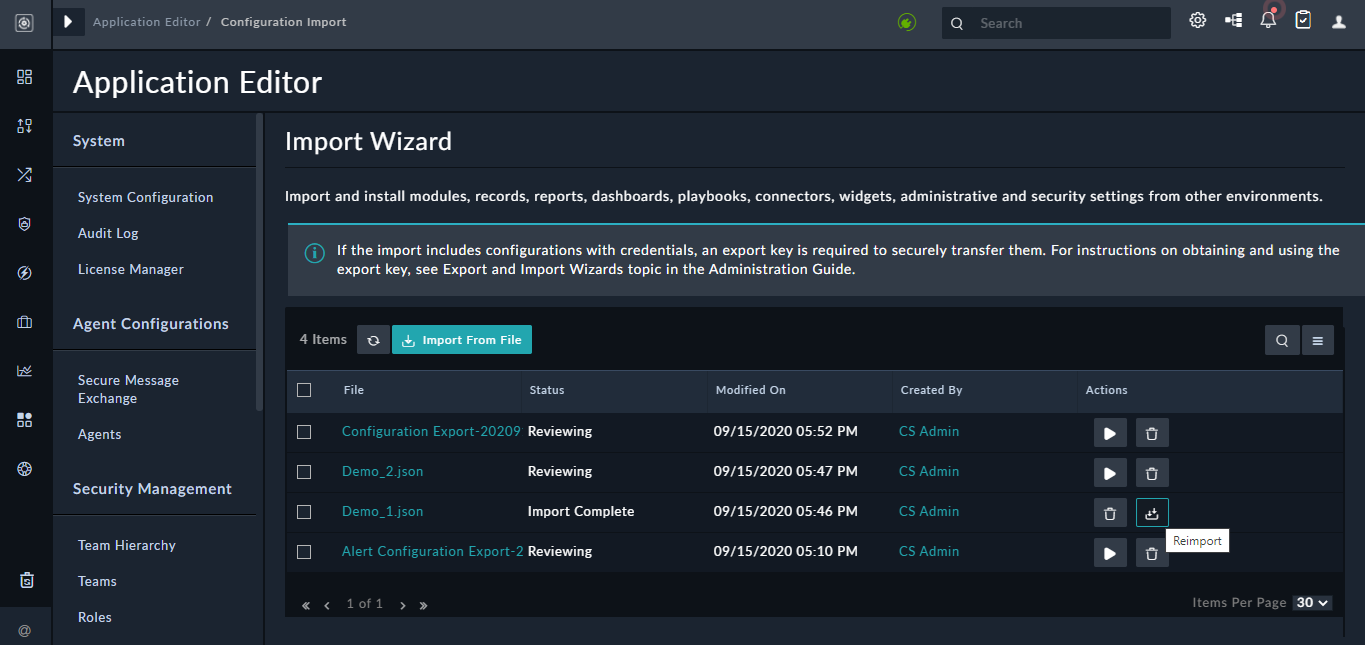Go to the previous page
The height and width of the screenshot is (645, 1365).
327,605
